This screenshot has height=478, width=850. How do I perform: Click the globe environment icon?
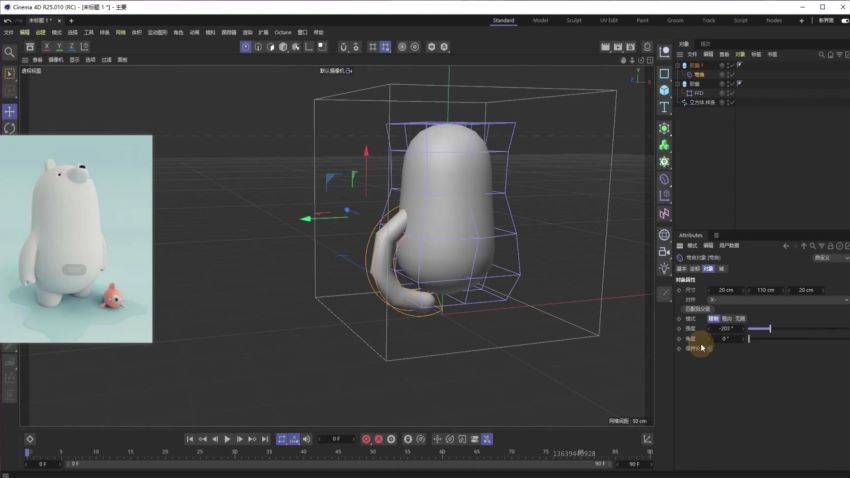tap(664, 235)
